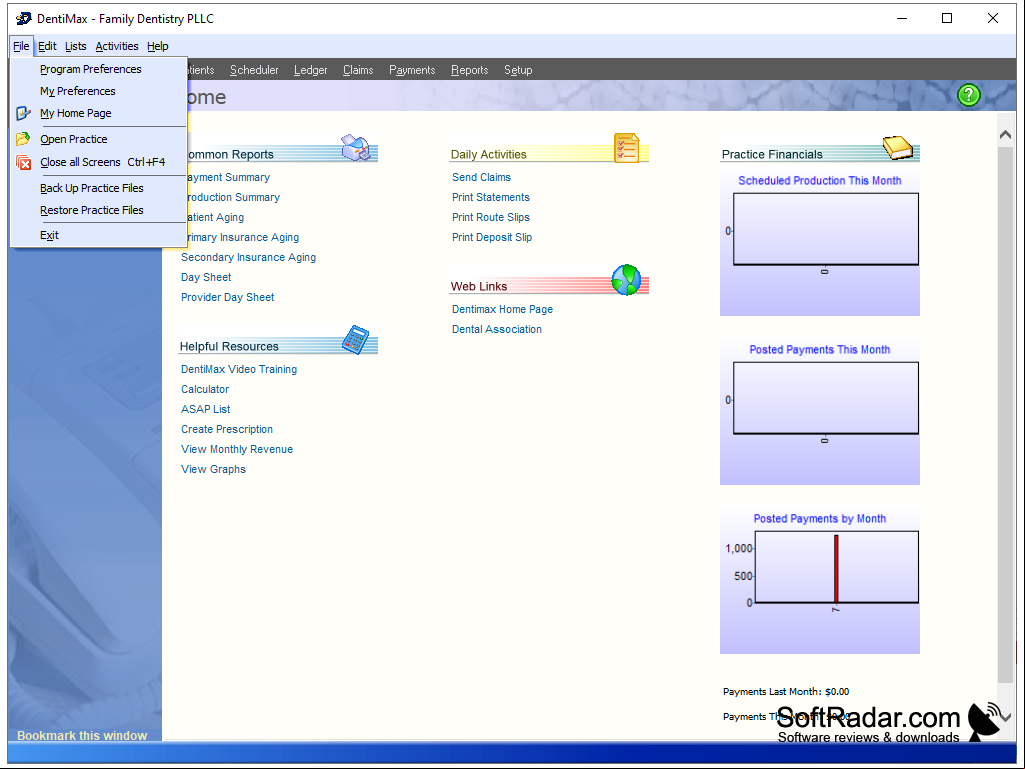Open the Lists menu

(76, 46)
